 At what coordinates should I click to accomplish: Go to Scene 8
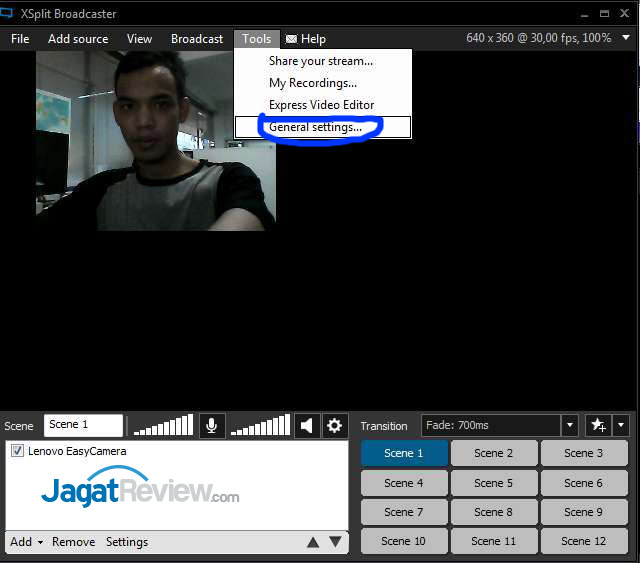(x=494, y=512)
